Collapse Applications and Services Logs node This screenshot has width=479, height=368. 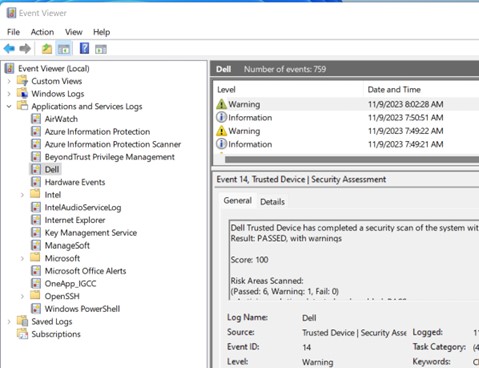point(9,106)
